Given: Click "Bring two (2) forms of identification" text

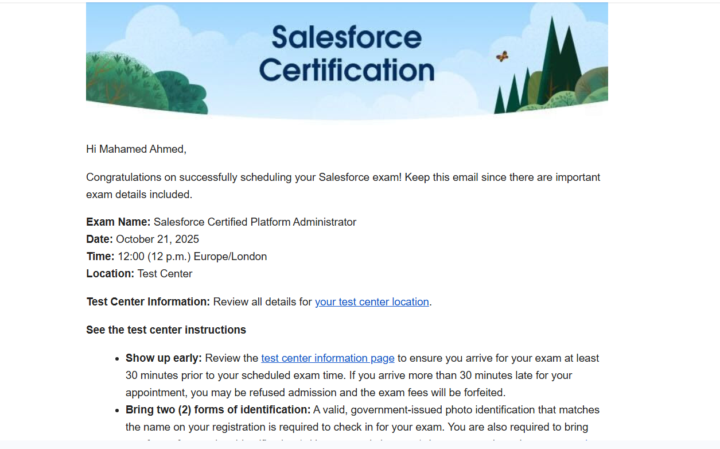Looking at the screenshot, I should [x=218, y=408].
